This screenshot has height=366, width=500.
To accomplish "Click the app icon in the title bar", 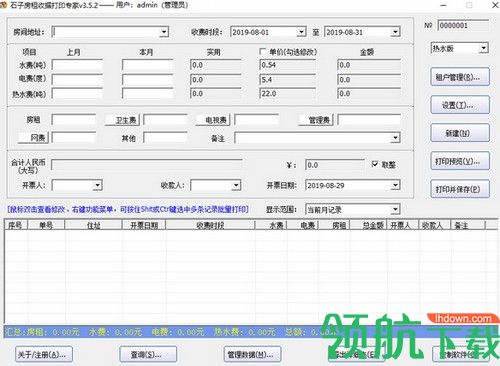I will [x=3, y=5].
